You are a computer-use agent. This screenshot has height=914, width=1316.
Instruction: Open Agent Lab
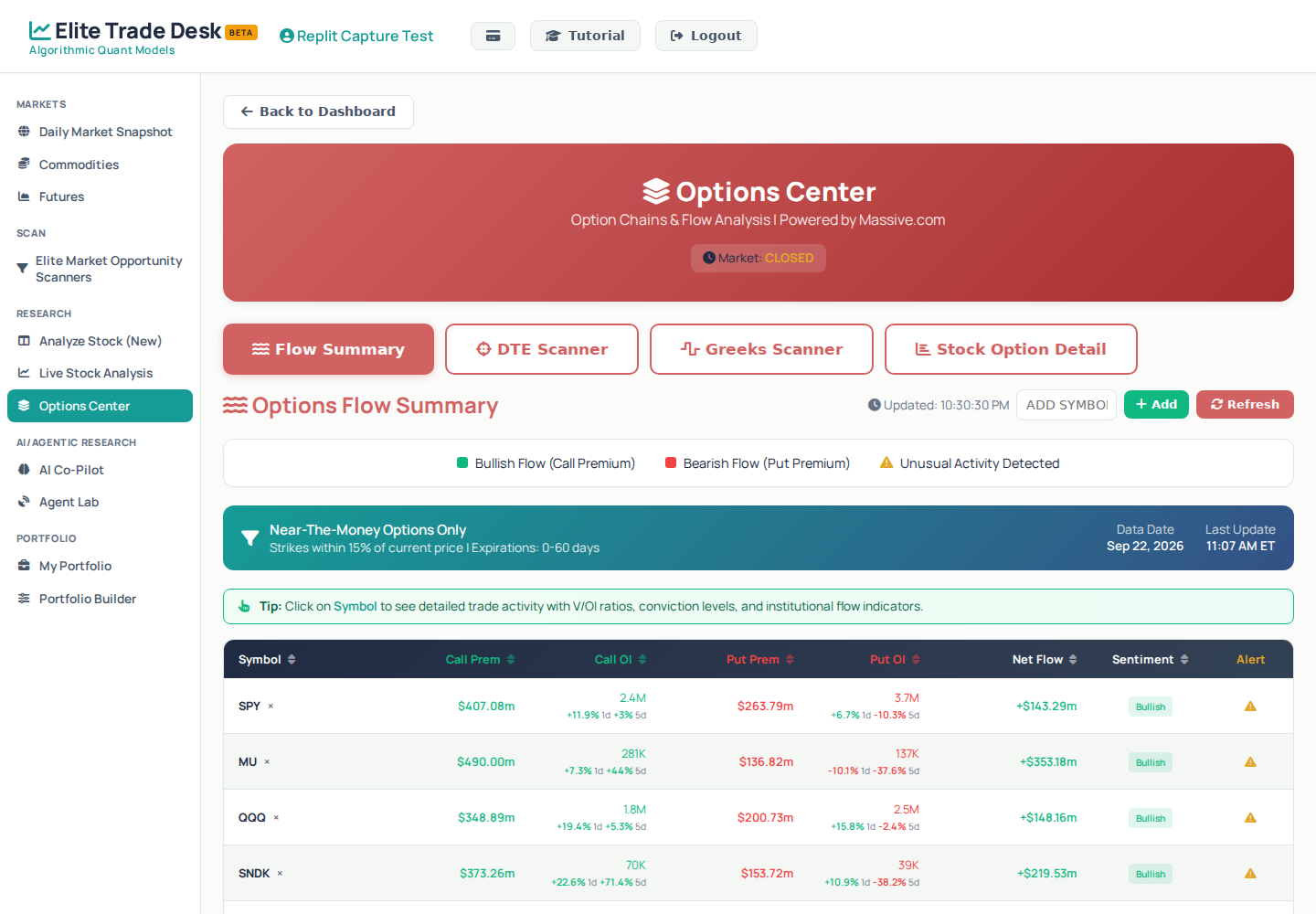coord(101,502)
